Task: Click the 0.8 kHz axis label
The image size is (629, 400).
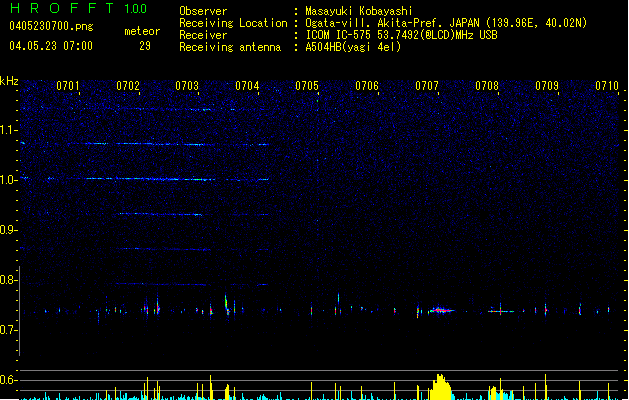Action: (x=9, y=280)
